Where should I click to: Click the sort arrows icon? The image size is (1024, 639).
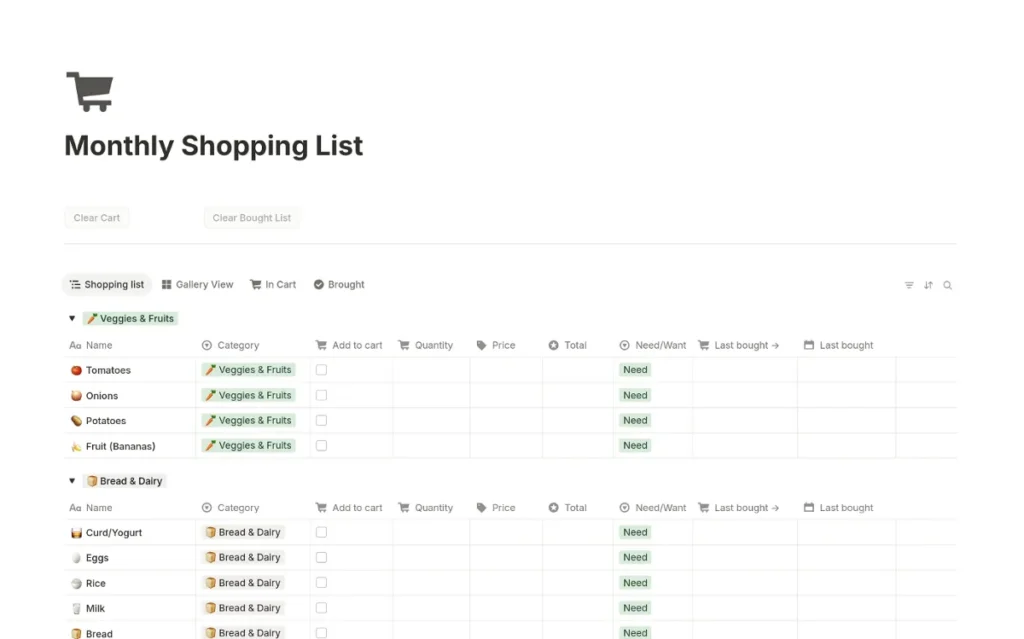(928, 285)
